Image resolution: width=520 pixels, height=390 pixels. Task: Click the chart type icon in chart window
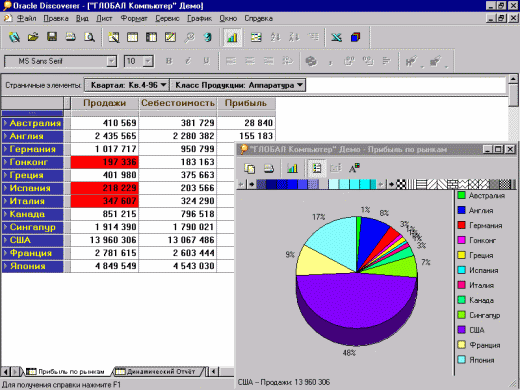(292, 168)
